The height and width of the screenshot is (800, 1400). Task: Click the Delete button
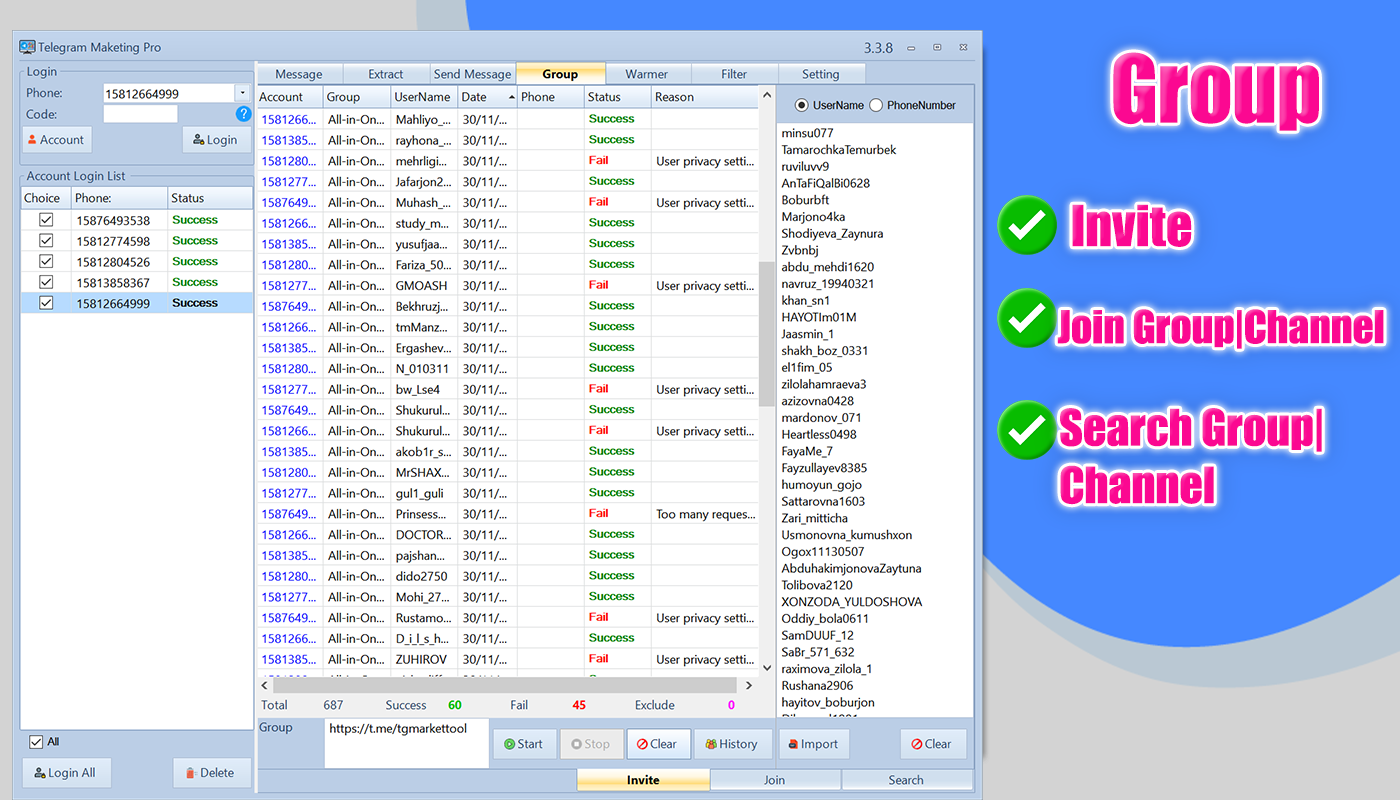pyautogui.click(x=211, y=773)
